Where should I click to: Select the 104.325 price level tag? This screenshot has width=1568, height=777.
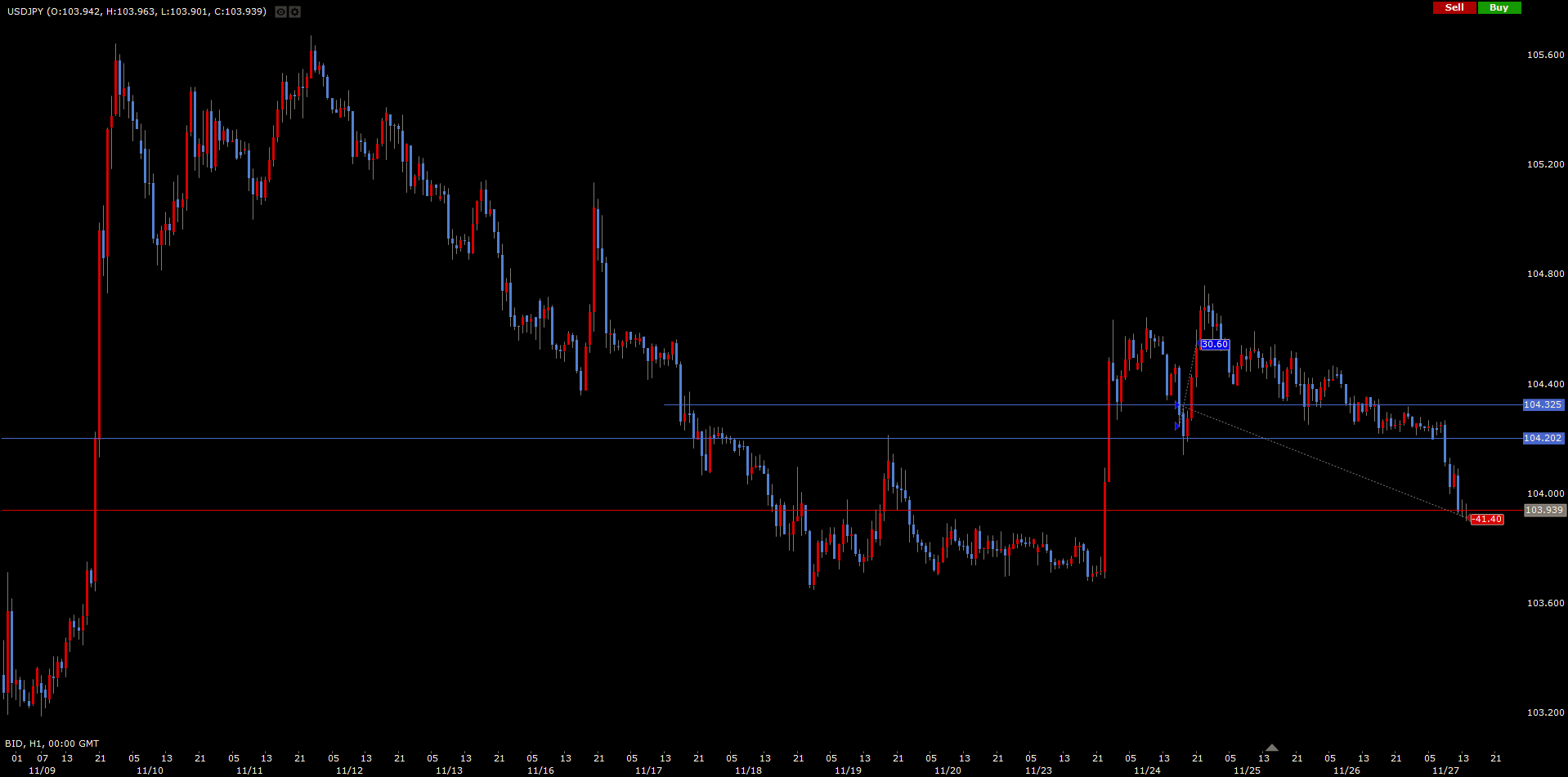1543,405
